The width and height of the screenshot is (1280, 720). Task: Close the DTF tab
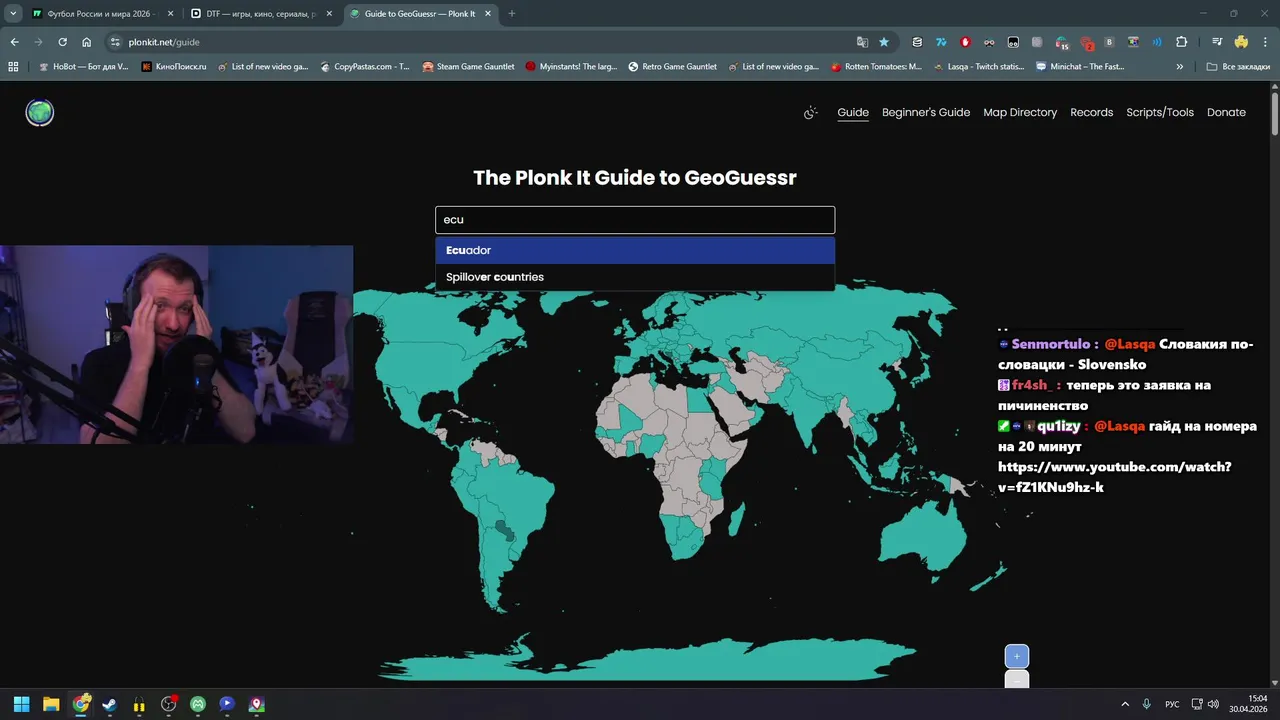pyautogui.click(x=329, y=14)
